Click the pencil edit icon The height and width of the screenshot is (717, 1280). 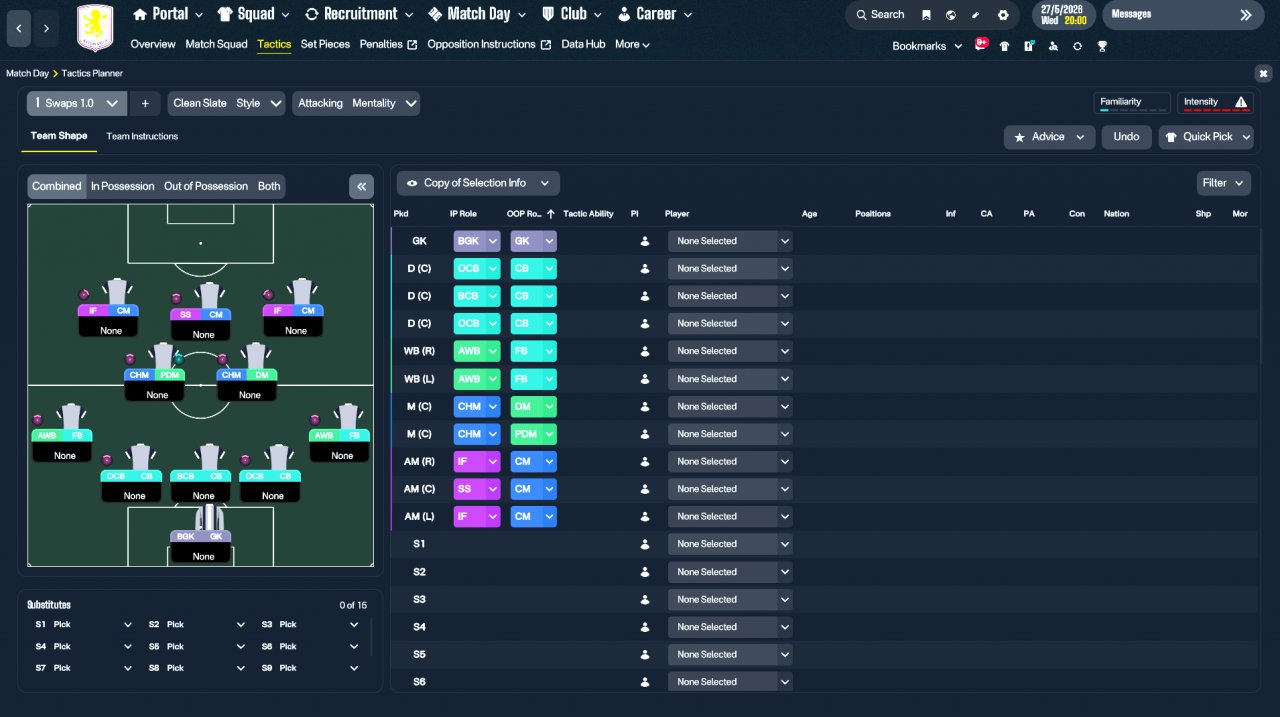click(976, 15)
